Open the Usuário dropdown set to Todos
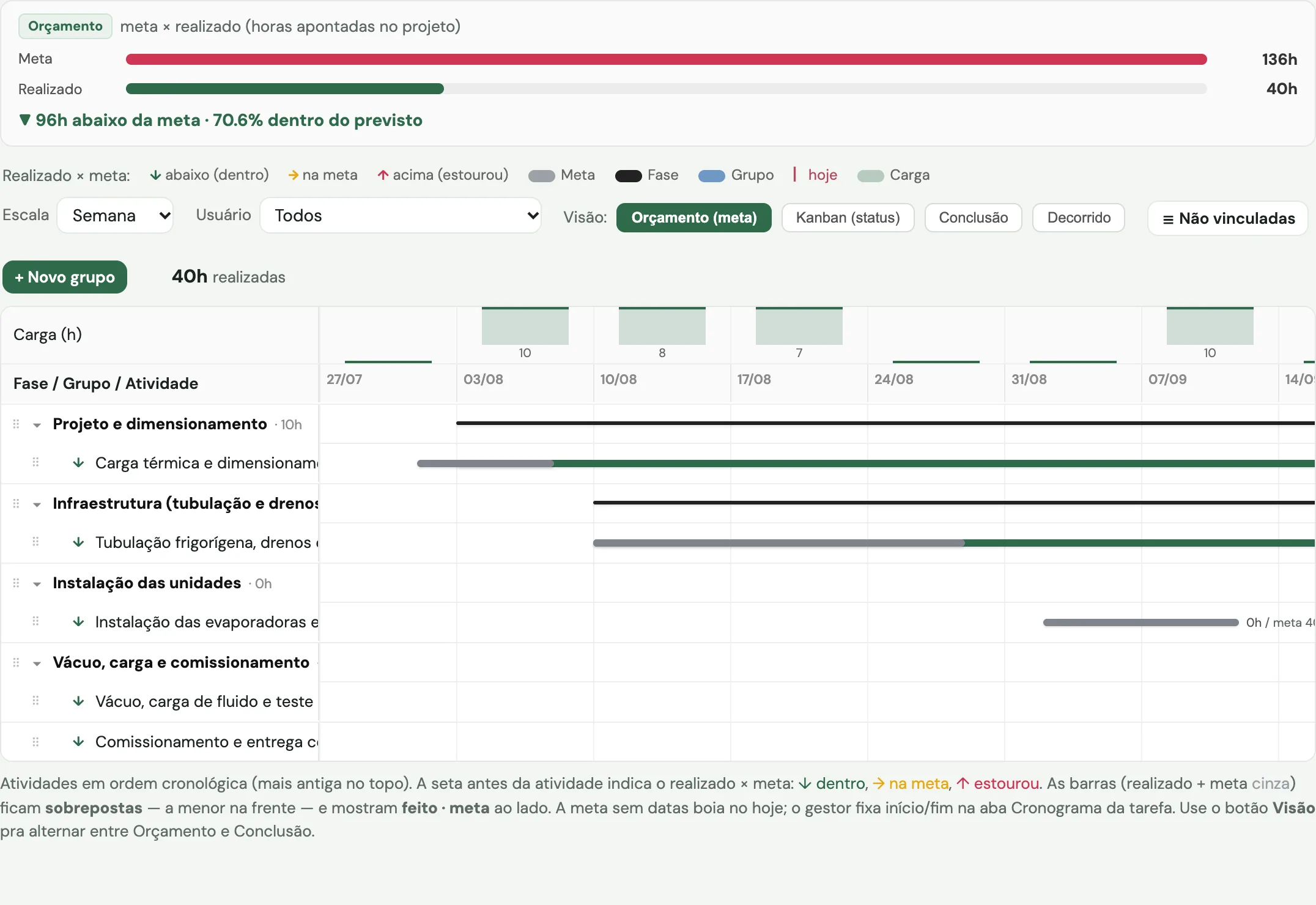 click(x=401, y=215)
